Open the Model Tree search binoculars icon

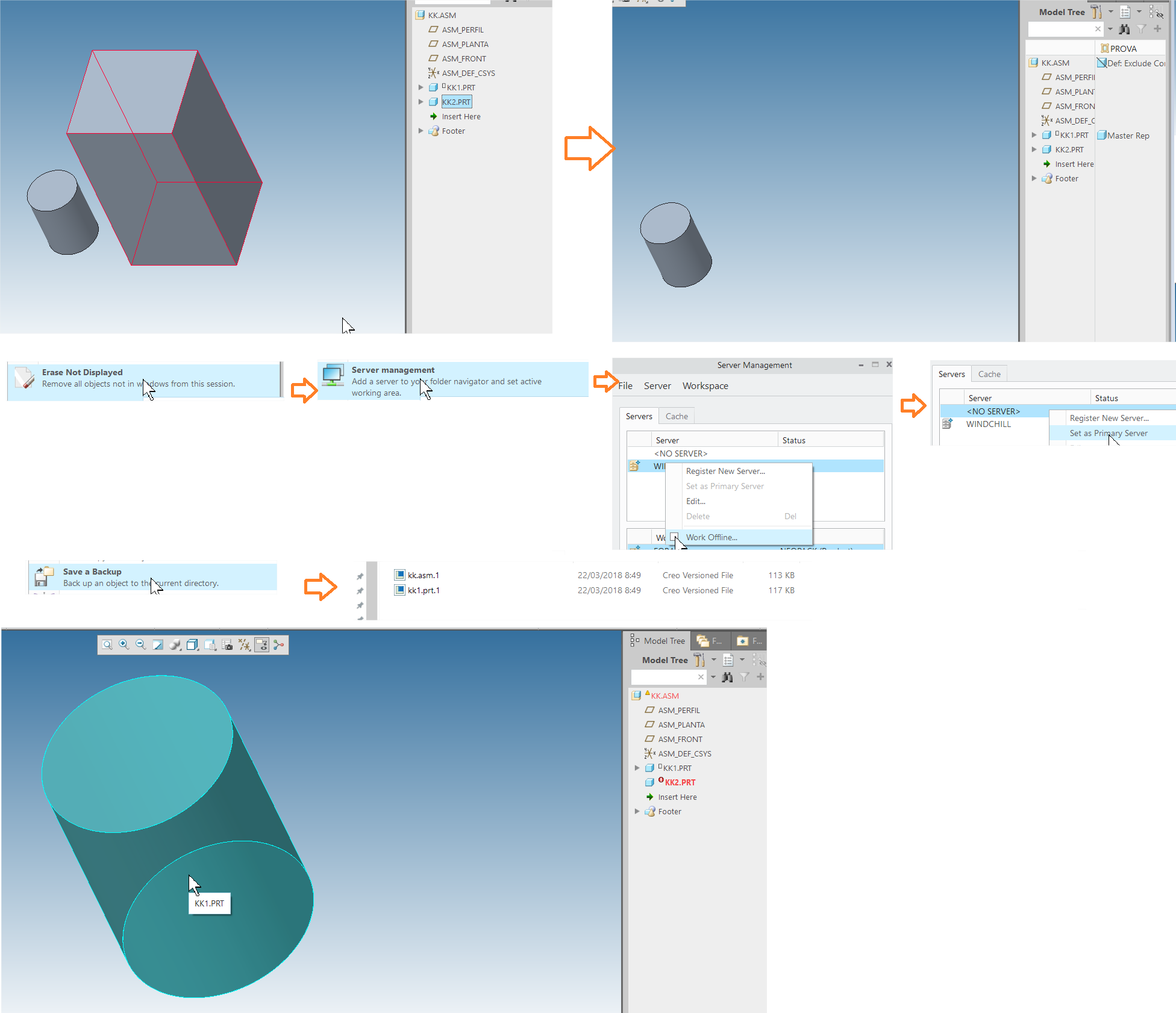pyautogui.click(x=727, y=678)
